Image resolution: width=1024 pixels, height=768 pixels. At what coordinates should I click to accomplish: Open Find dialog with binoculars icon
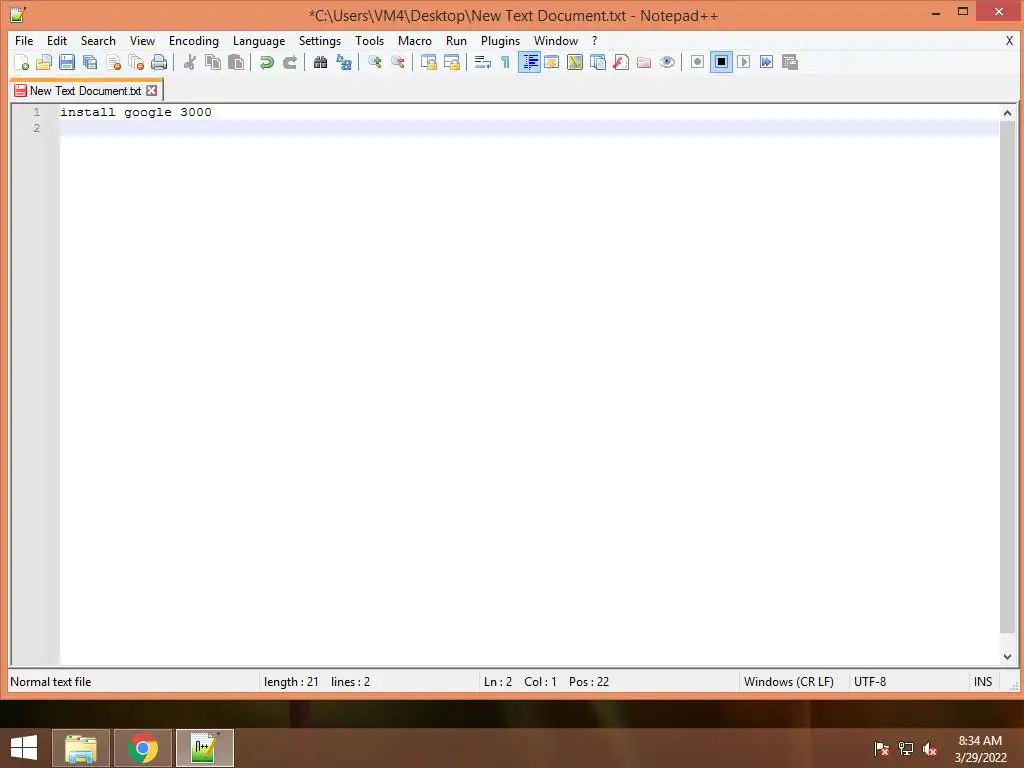tap(320, 62)
